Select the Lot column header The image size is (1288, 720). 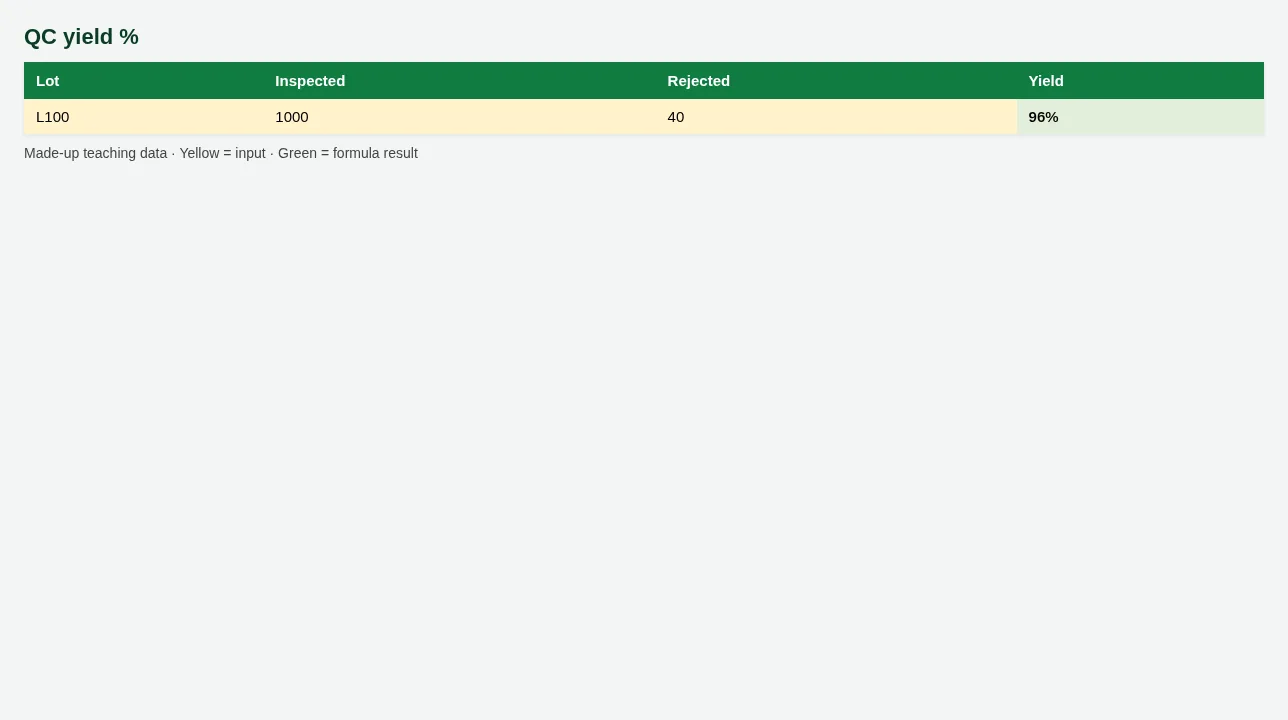pos(143,81)
